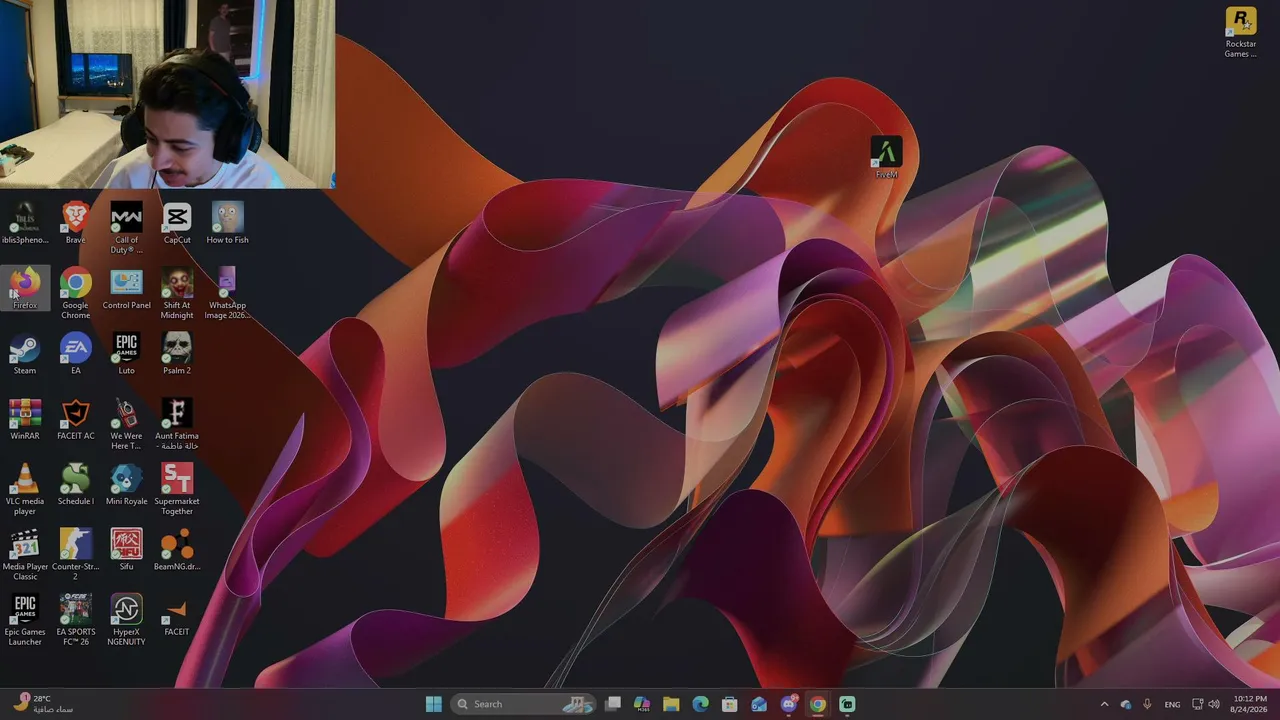Open the Epic Games Launcher shortcut
Viewport: 1280px width, 720px height.
click(25, 620)
